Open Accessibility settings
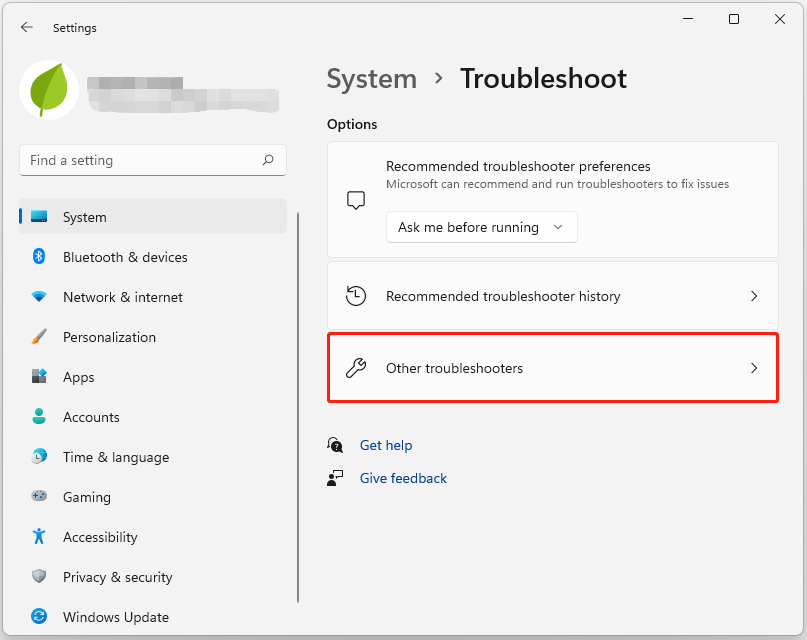Viewport: 807px width, 640px height. (153, 537)
